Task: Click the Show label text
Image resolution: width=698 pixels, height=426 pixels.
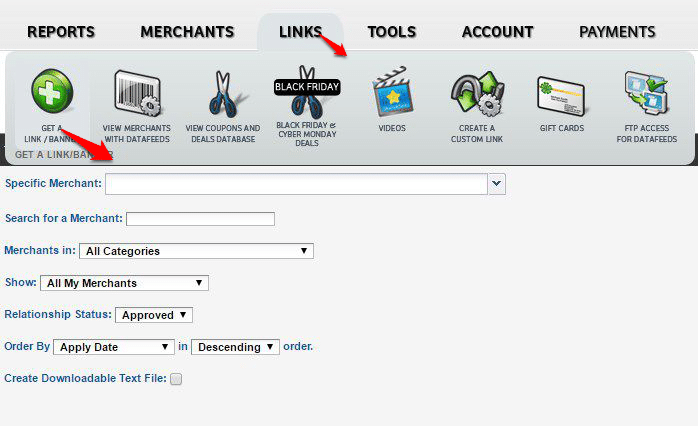Action: (x=21, y=282)
